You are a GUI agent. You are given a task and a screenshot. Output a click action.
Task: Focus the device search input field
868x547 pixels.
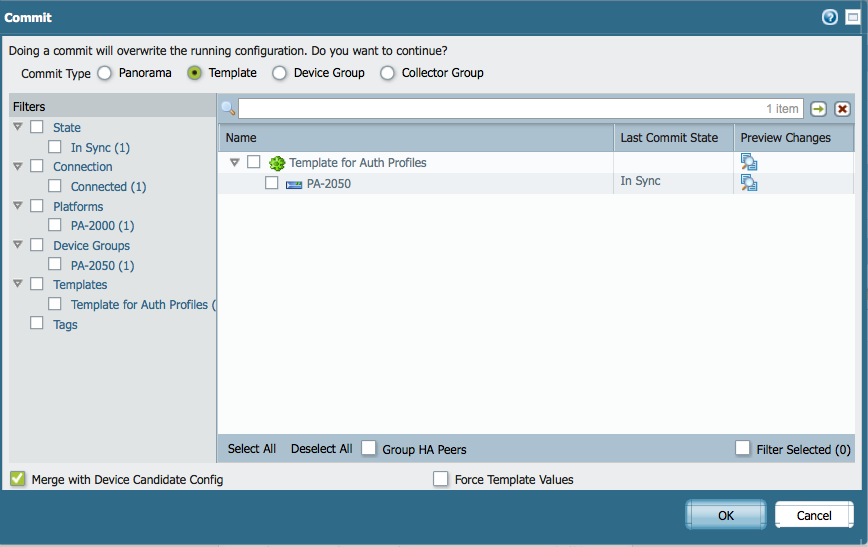(x=520, y=109)
